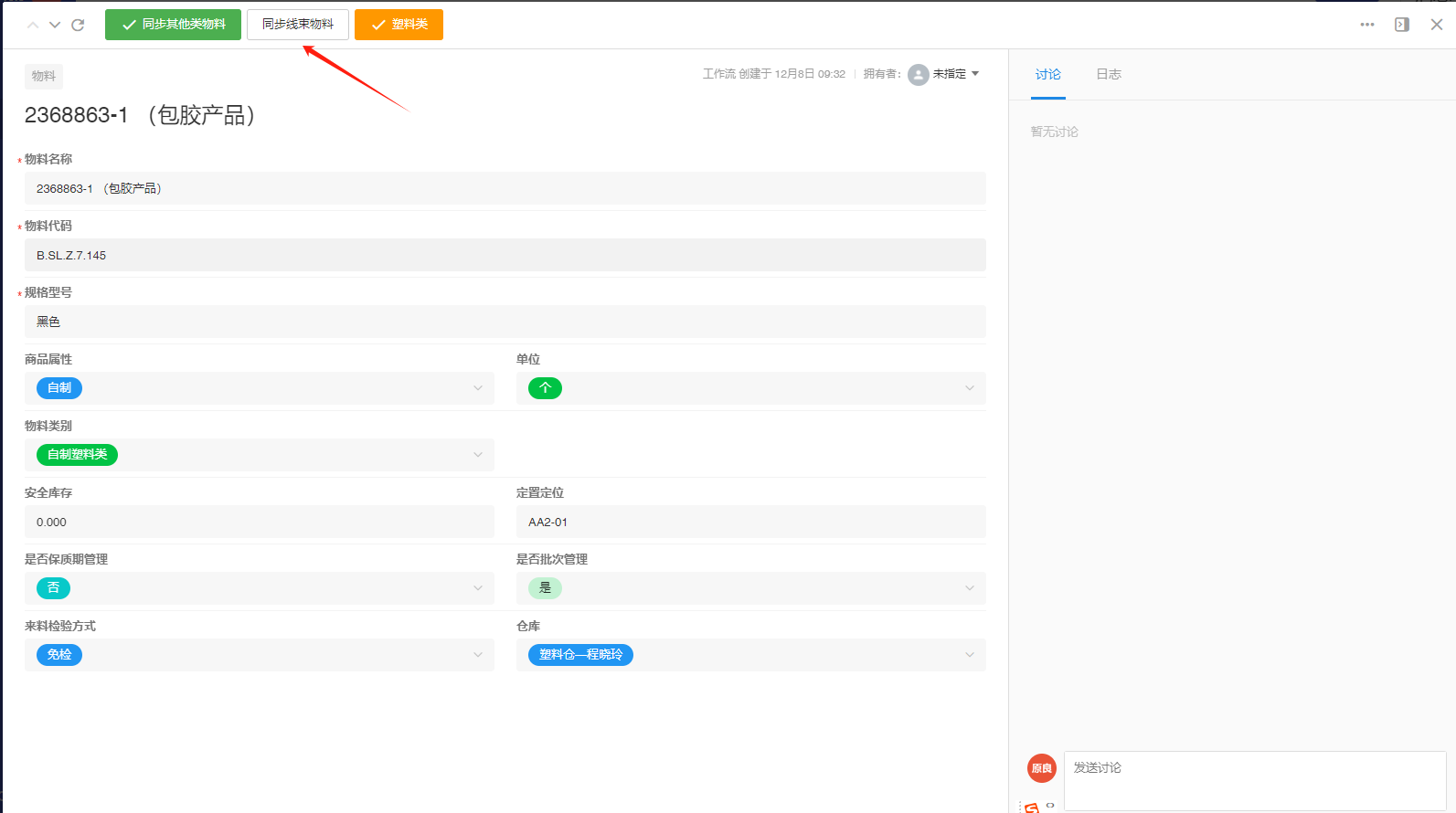Click the orange 塑料类 button

tap(399, 25)
